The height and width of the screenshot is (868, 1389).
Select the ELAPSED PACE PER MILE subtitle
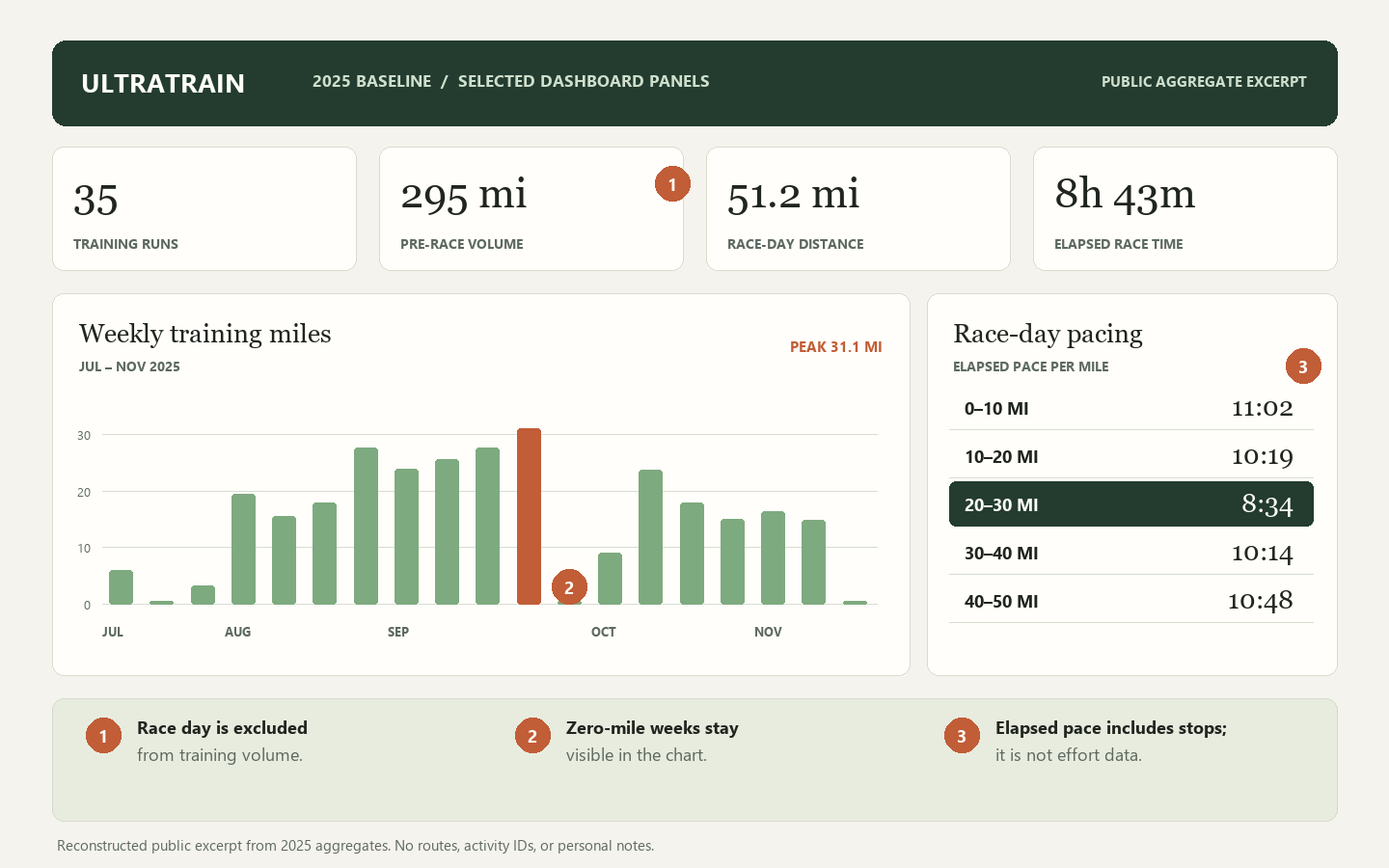pos(1031,366)
